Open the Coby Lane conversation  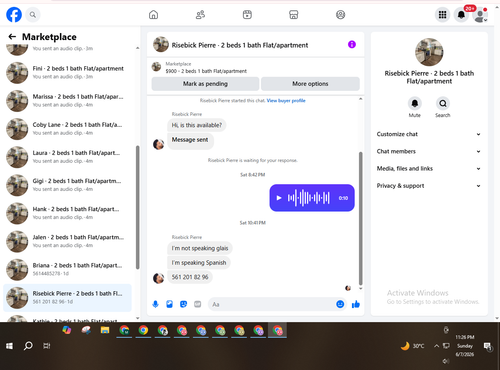click(x=68, y=129)
